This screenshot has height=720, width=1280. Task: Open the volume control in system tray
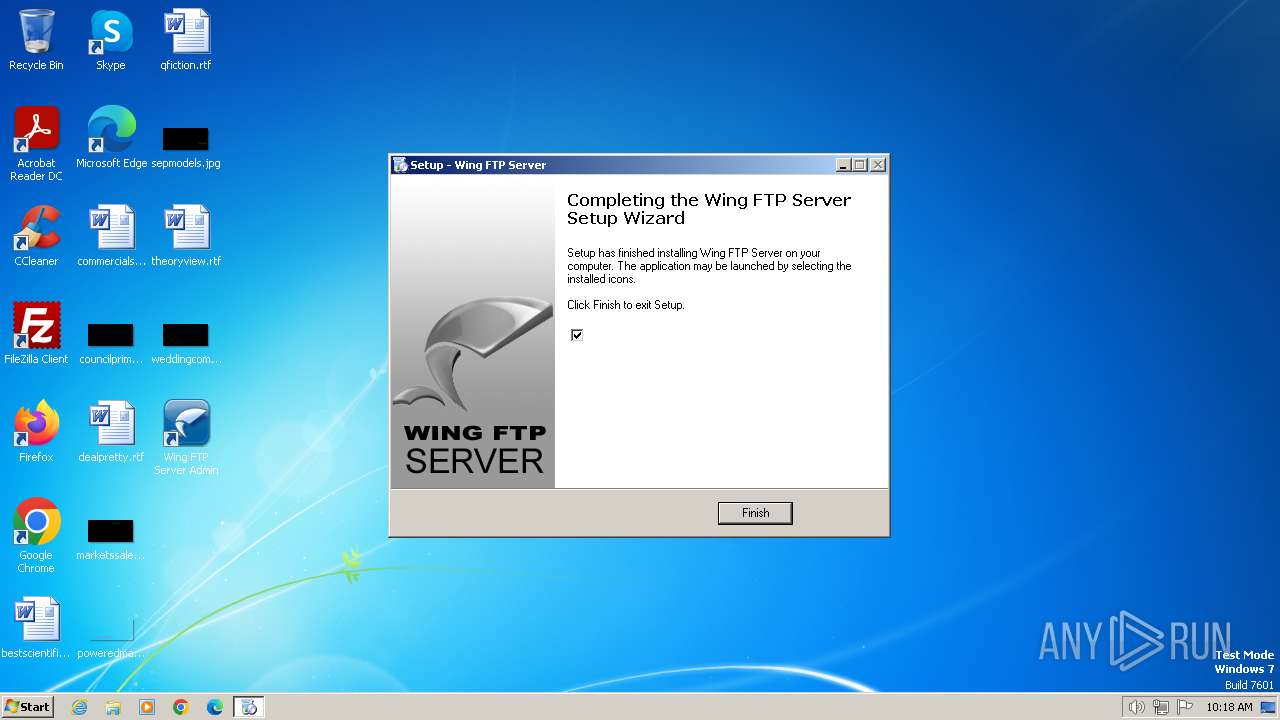point(1137,707)
